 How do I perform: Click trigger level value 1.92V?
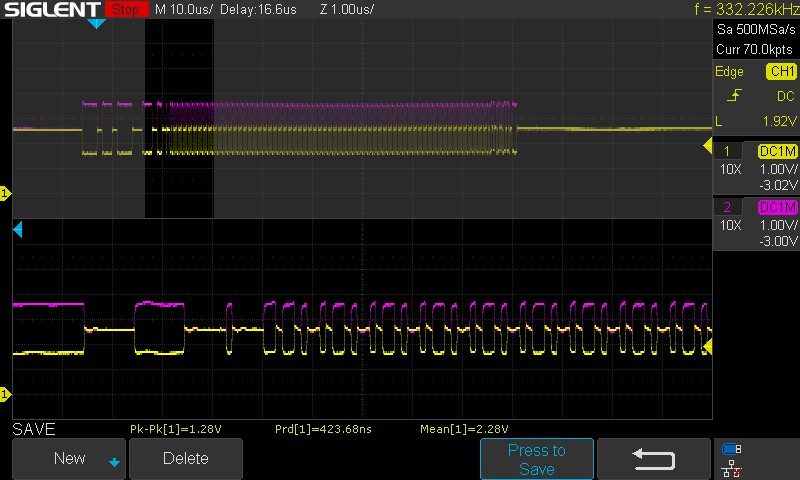click(x=780, y=121)
